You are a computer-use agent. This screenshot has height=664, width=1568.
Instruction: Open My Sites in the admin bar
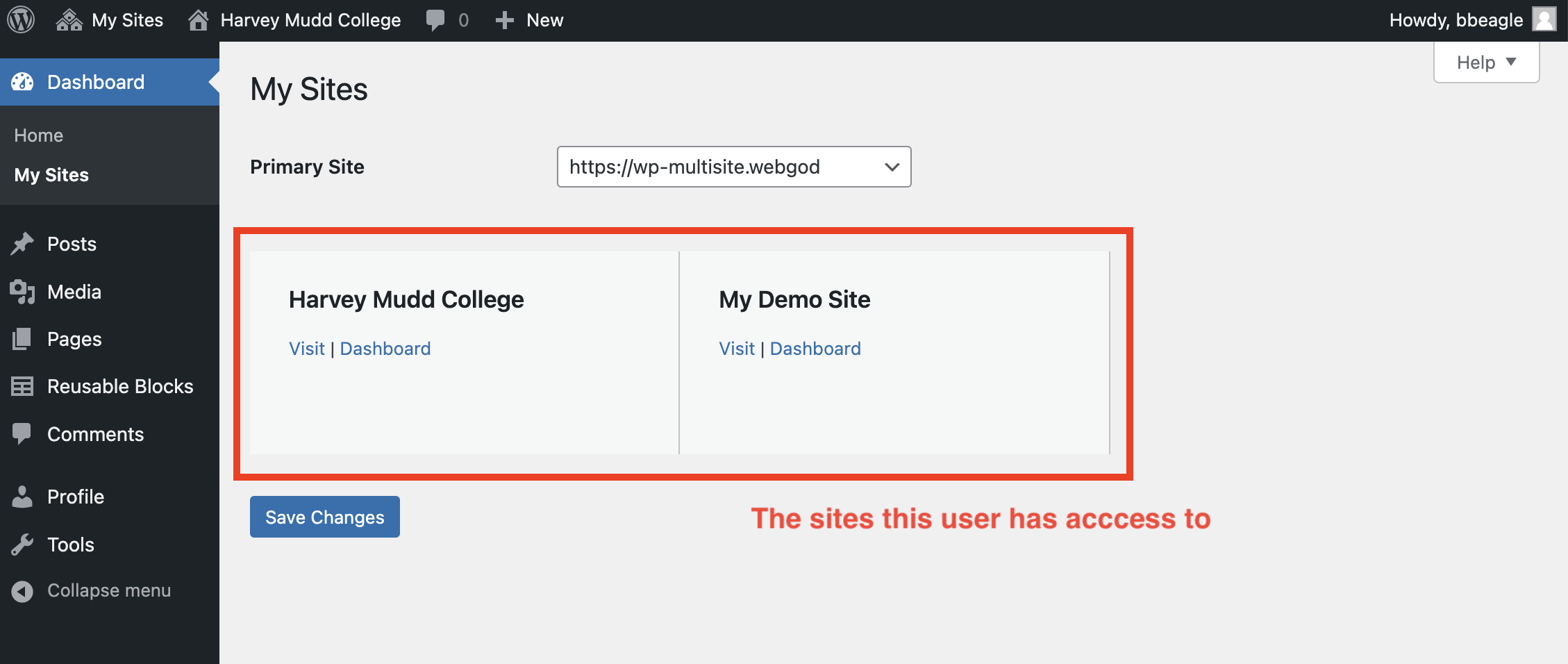(x=110, y=20)
